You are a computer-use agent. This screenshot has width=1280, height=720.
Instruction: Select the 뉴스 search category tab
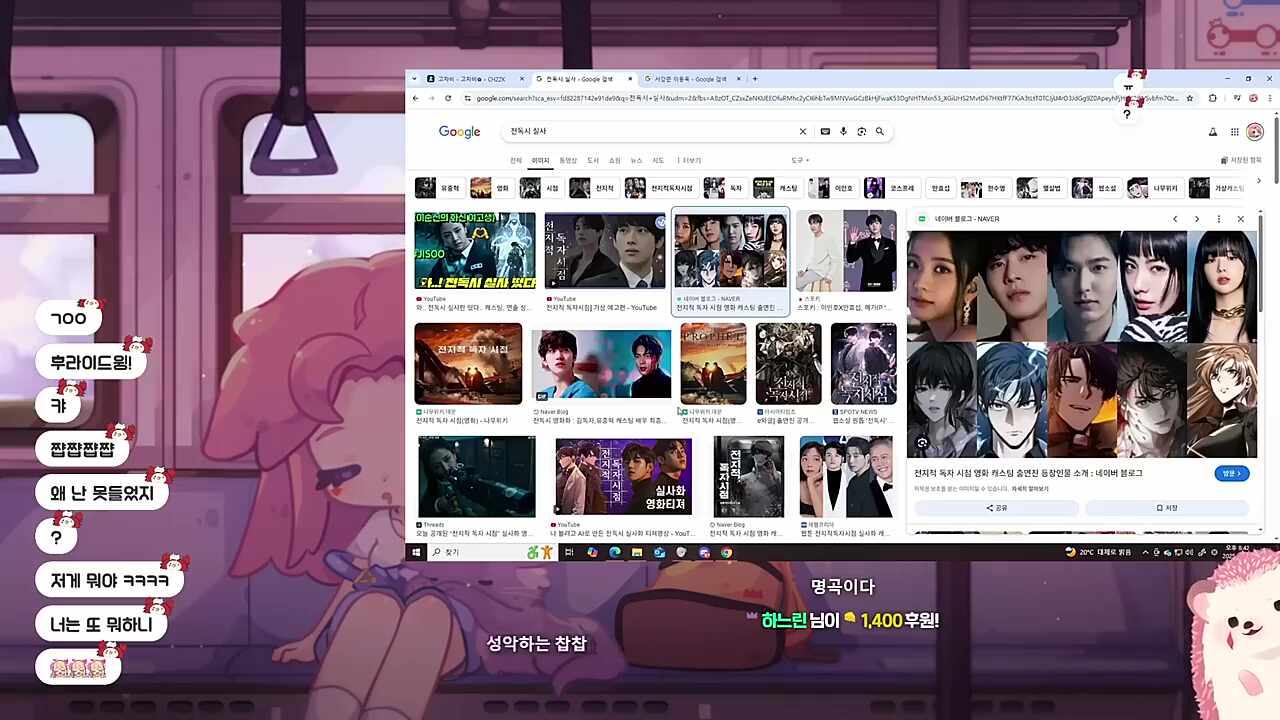[x=636, y=160]
